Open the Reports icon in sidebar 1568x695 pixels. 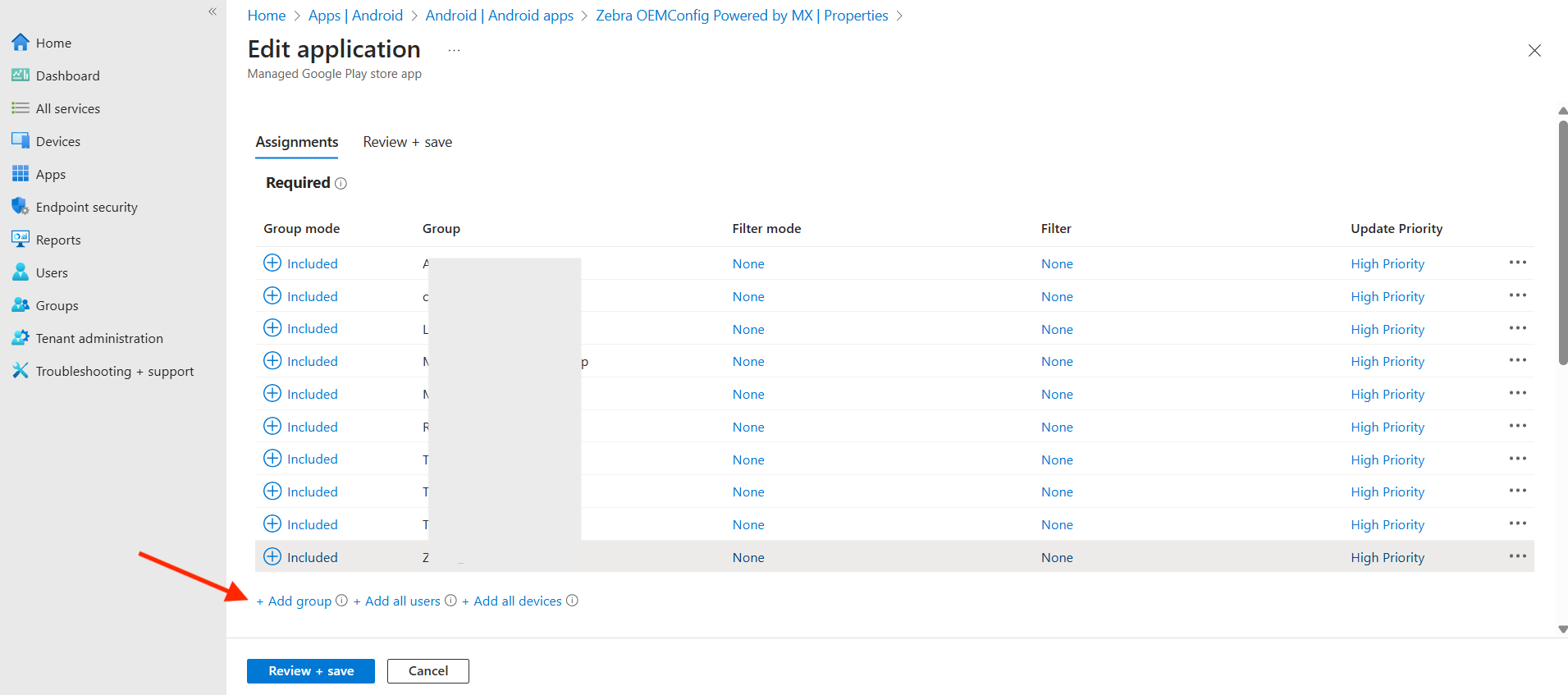click(21, 239)
